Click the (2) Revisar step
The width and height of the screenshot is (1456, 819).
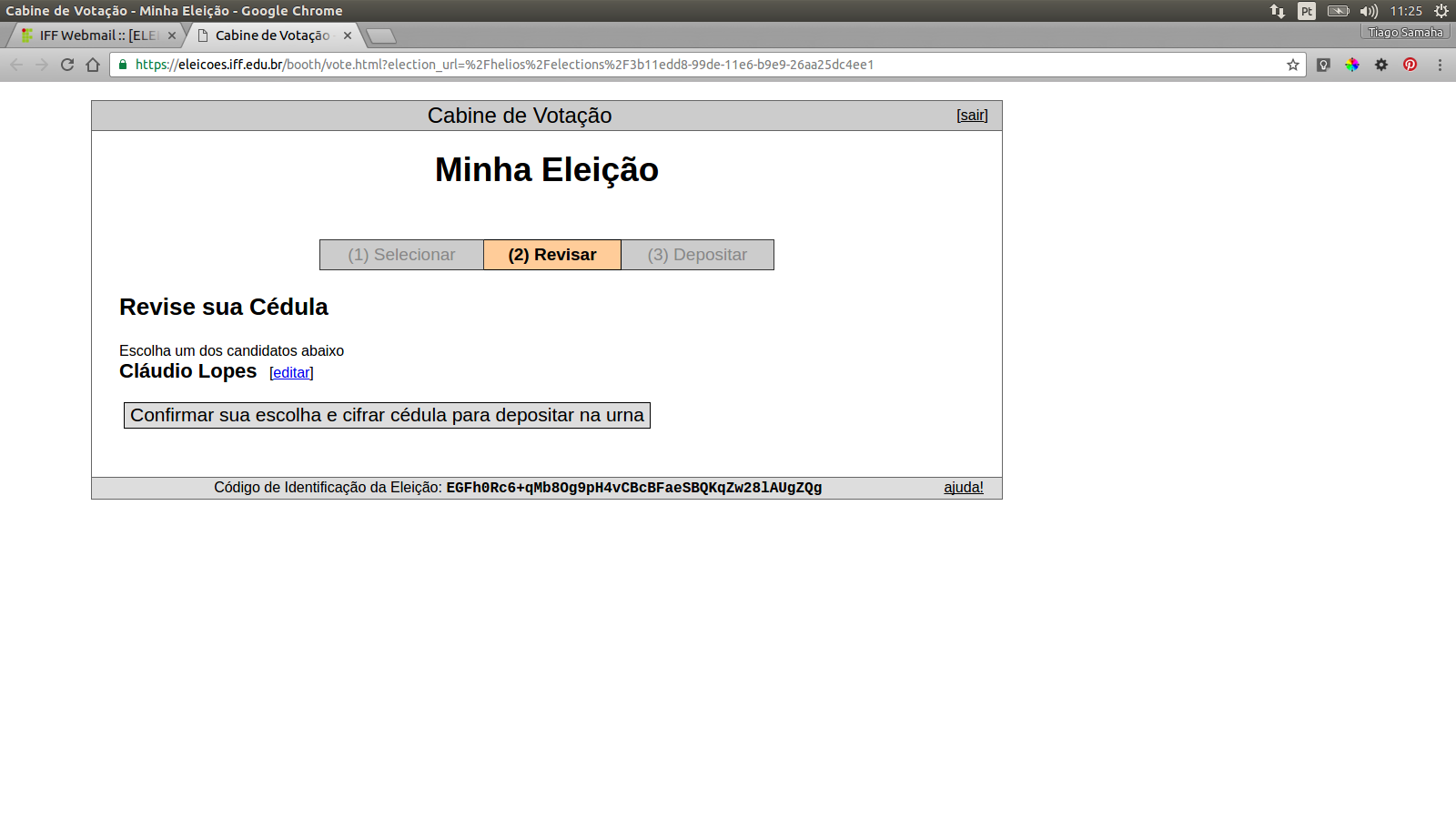552,255
